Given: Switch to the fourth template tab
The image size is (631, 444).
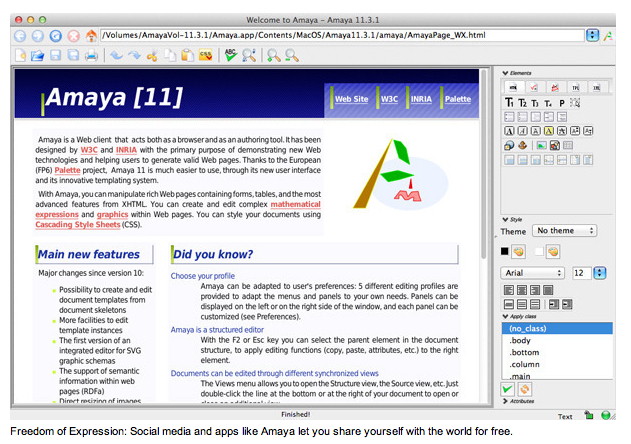Looking at the screenshot, I should 576,87.
